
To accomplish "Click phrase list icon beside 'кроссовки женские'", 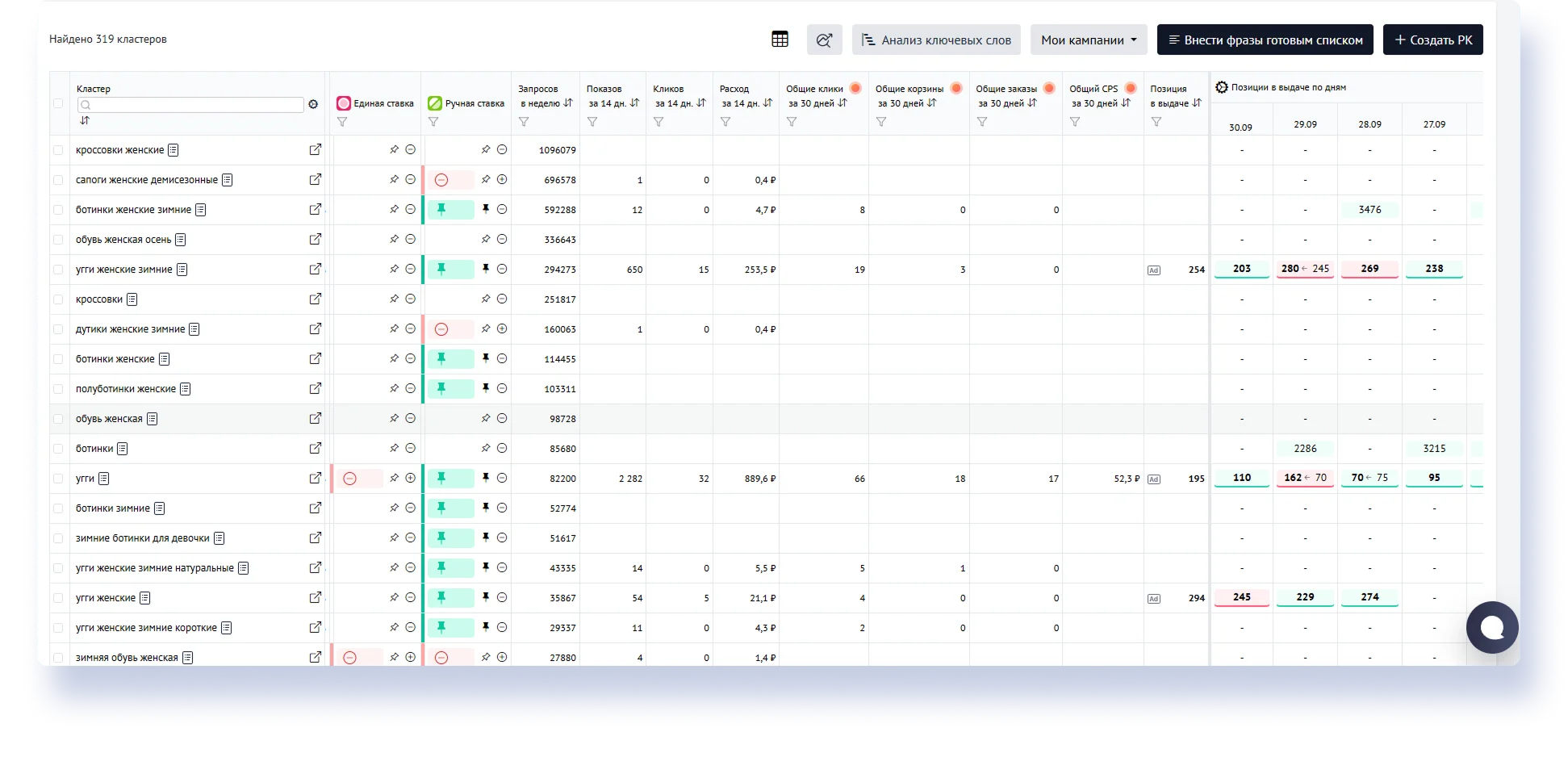I will (x=174, y=150).
